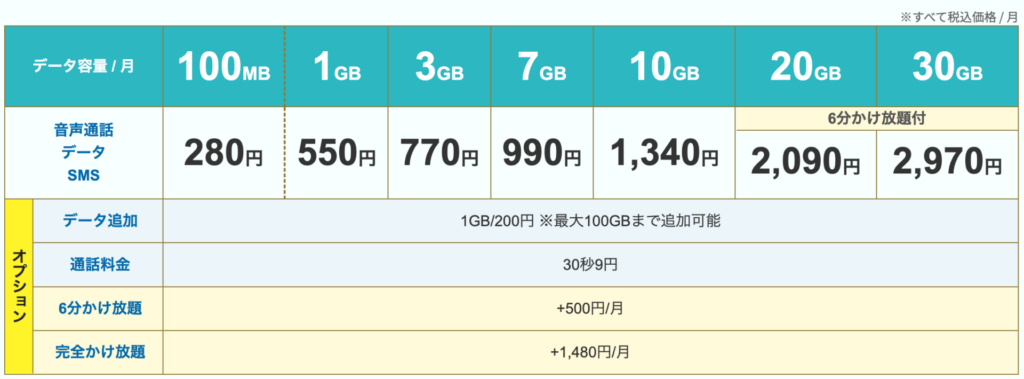Select the 30GB plan header

point(948,67)
